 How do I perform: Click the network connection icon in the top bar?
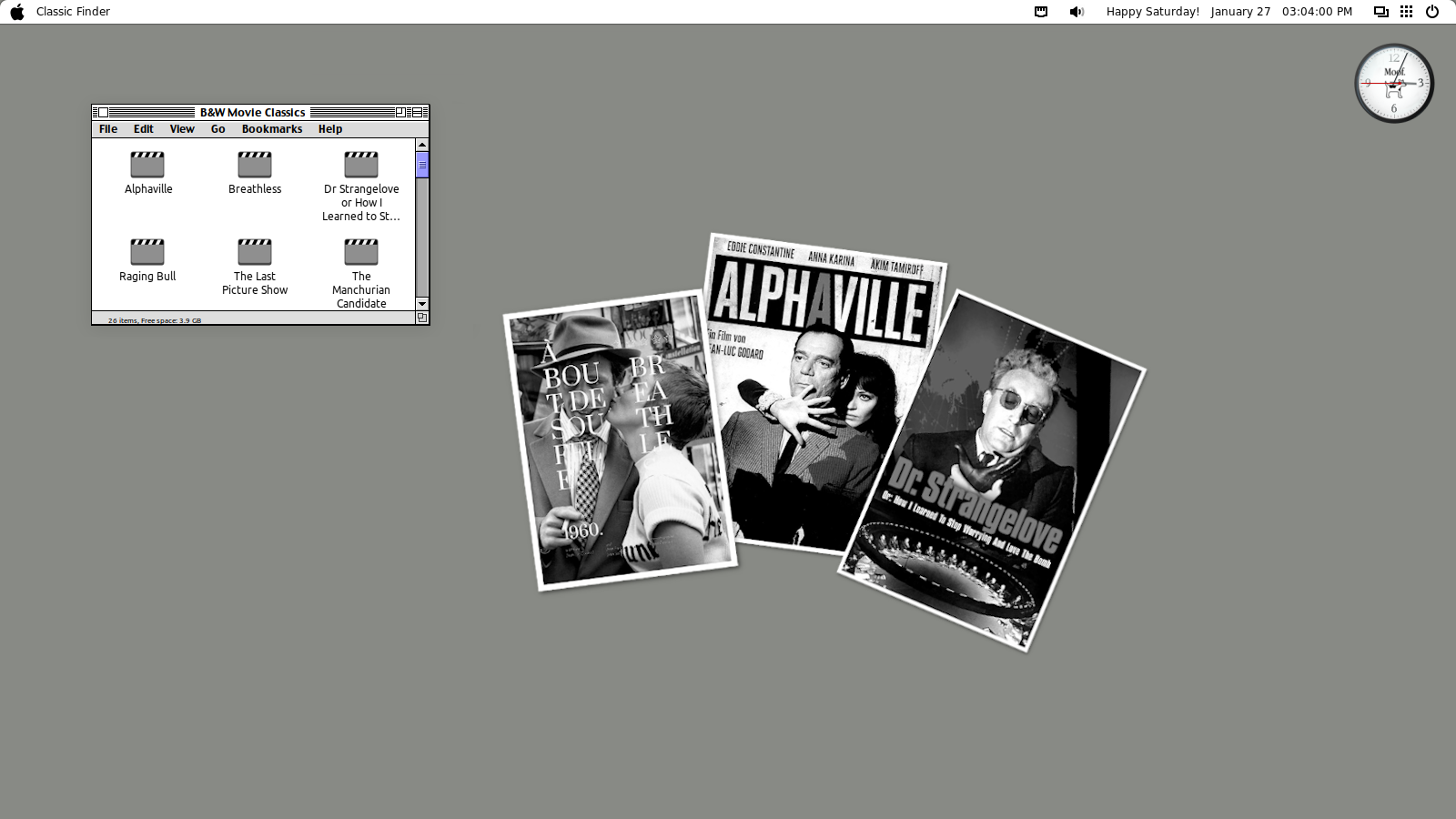coord(1041,12)
